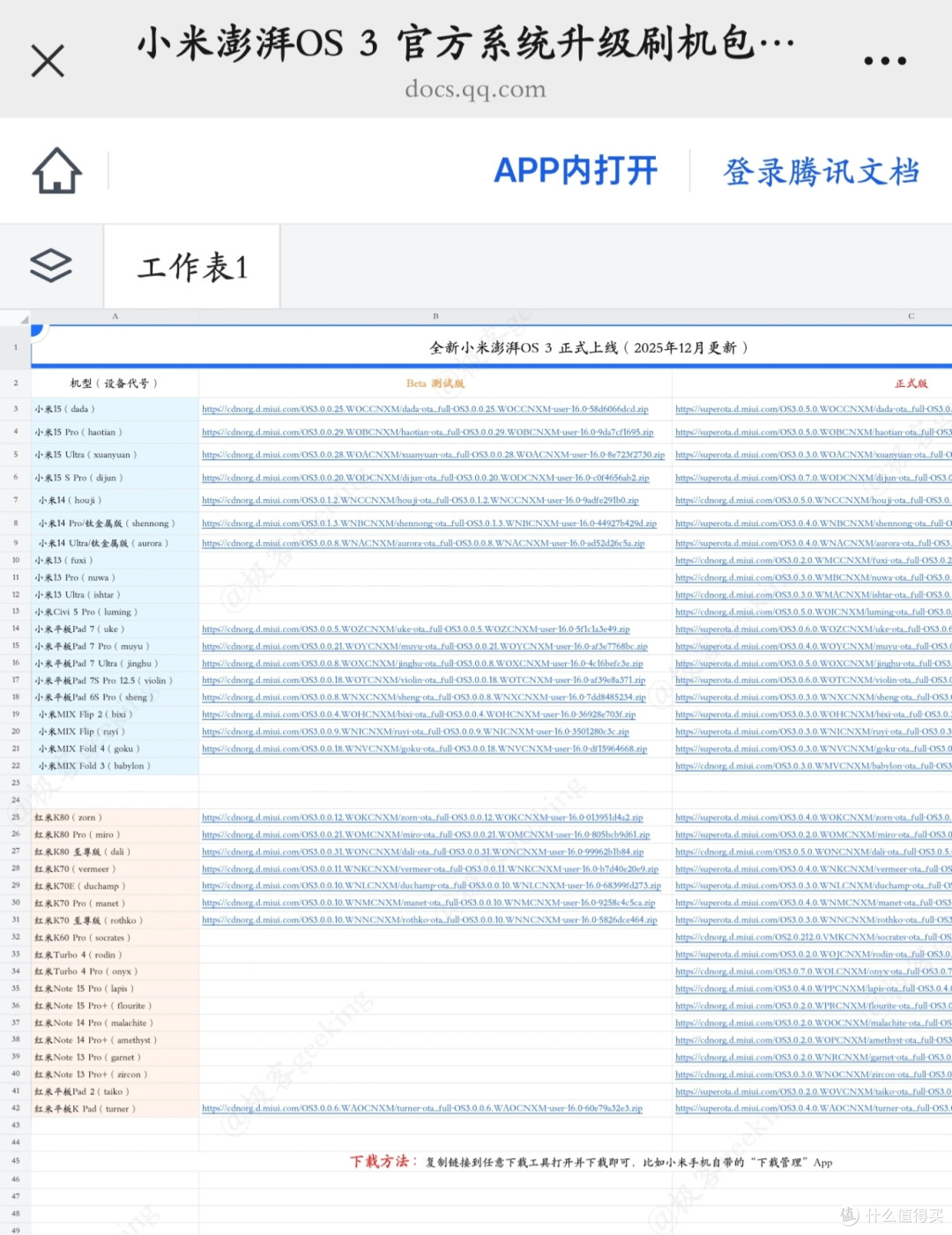Switch to the 工作表1 sheet tab
The width and height of the screenshot is (952, 1235).
coord(192,266)
